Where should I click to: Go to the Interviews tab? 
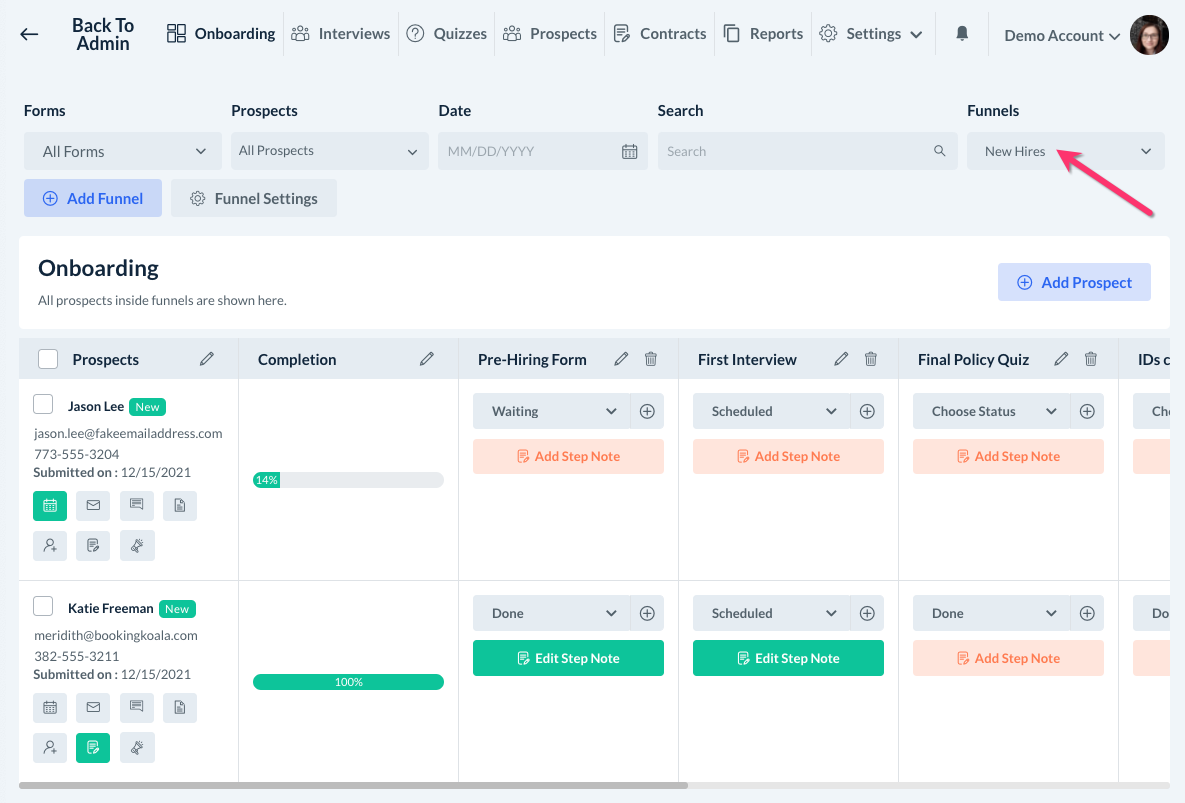341,34
